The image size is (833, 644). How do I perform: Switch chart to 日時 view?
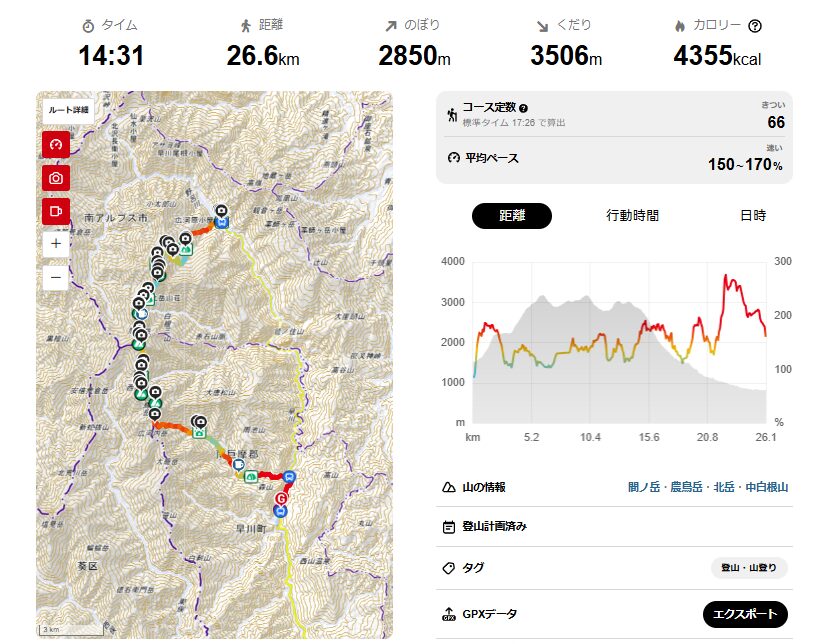(753, 215)
